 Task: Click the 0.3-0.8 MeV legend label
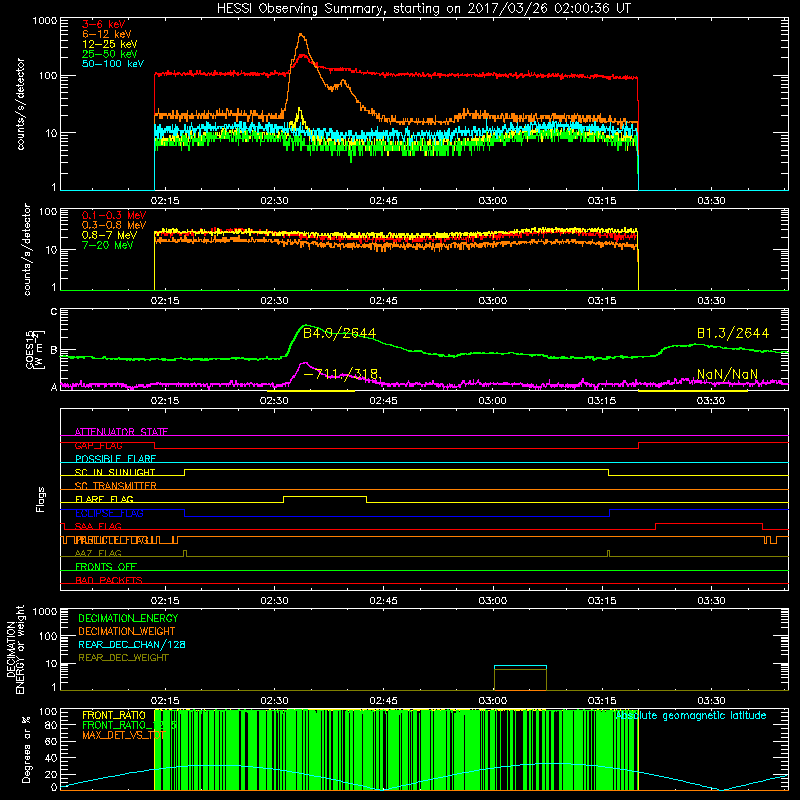tap(114, 225)
